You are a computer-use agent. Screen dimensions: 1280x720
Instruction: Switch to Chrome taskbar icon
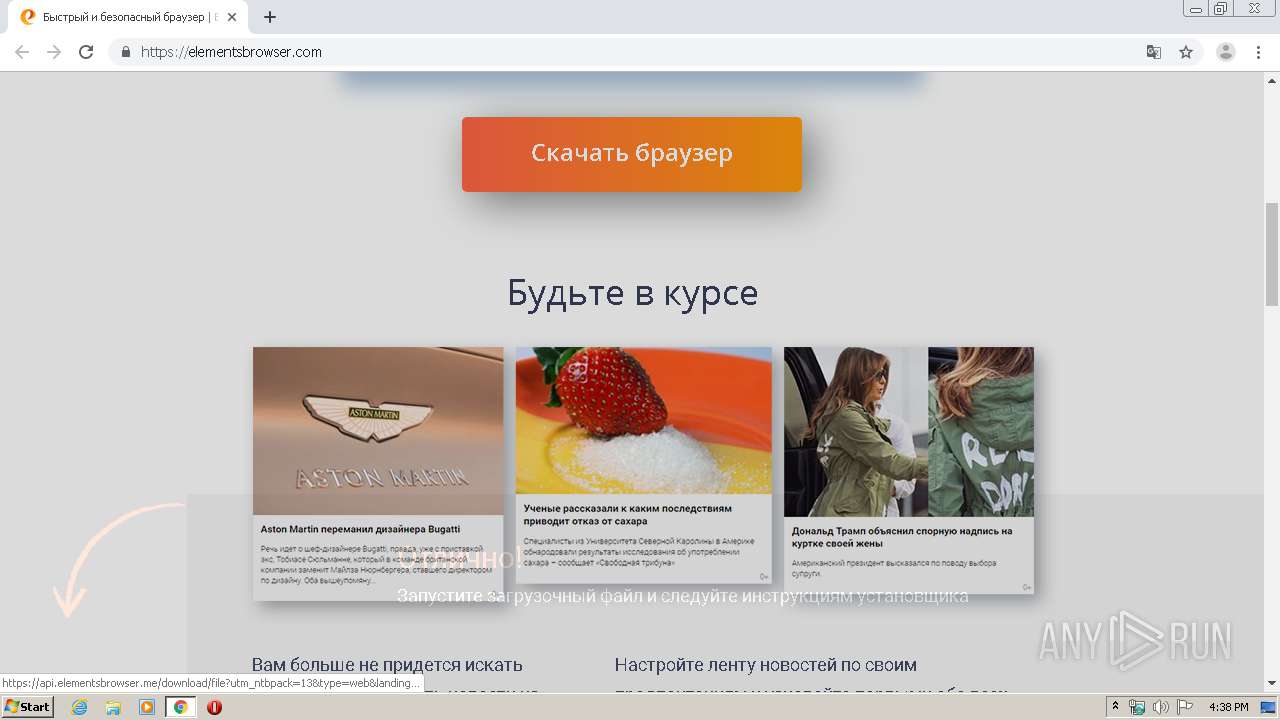(x=180, y=707)
